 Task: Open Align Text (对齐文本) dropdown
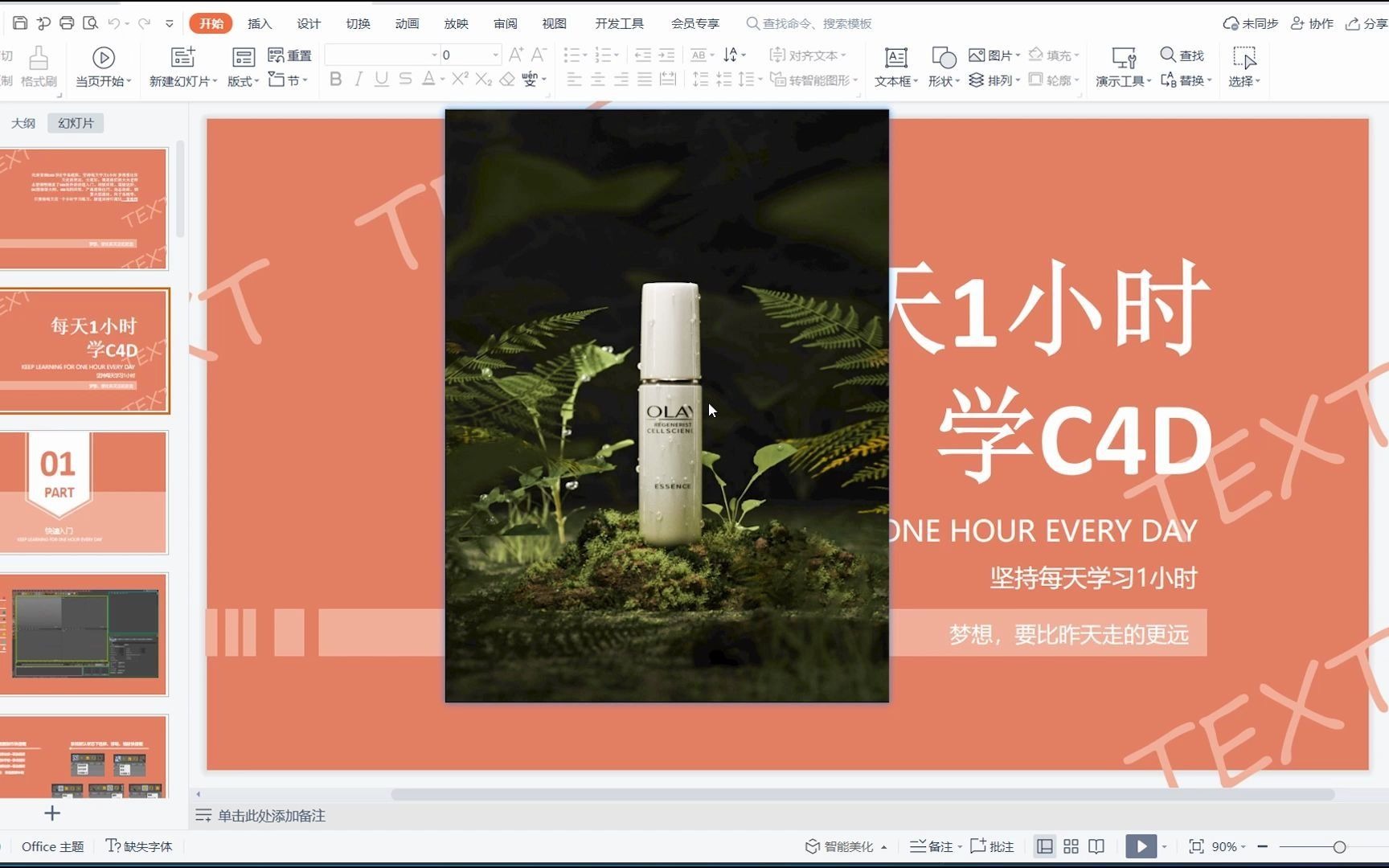click(808, 55)
